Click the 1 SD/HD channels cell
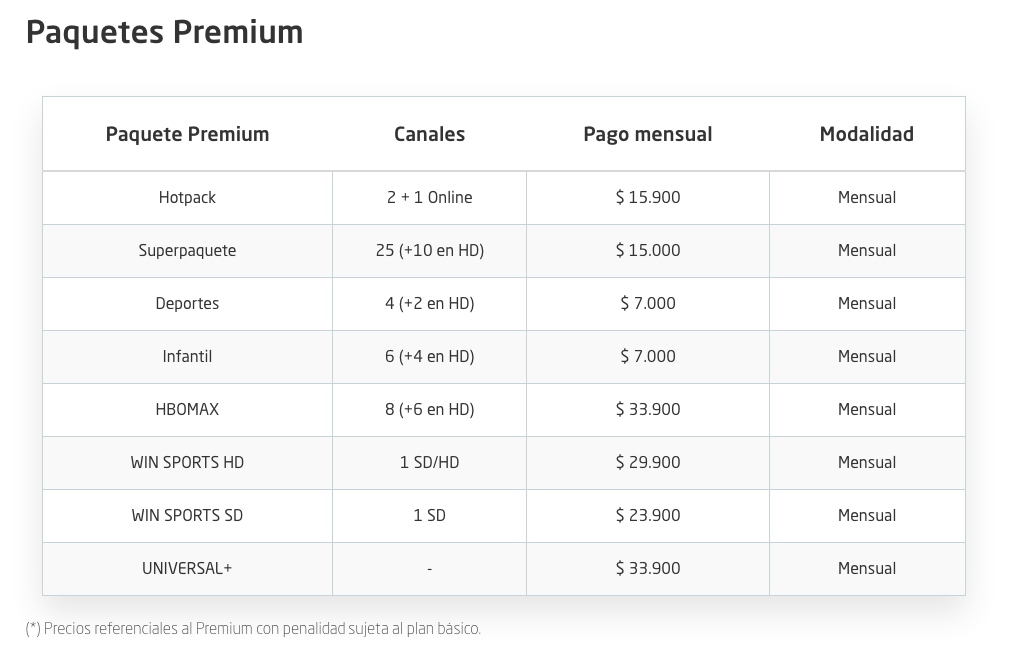The width and height of the screenshot is (1011, 650). tap(429, 462)
